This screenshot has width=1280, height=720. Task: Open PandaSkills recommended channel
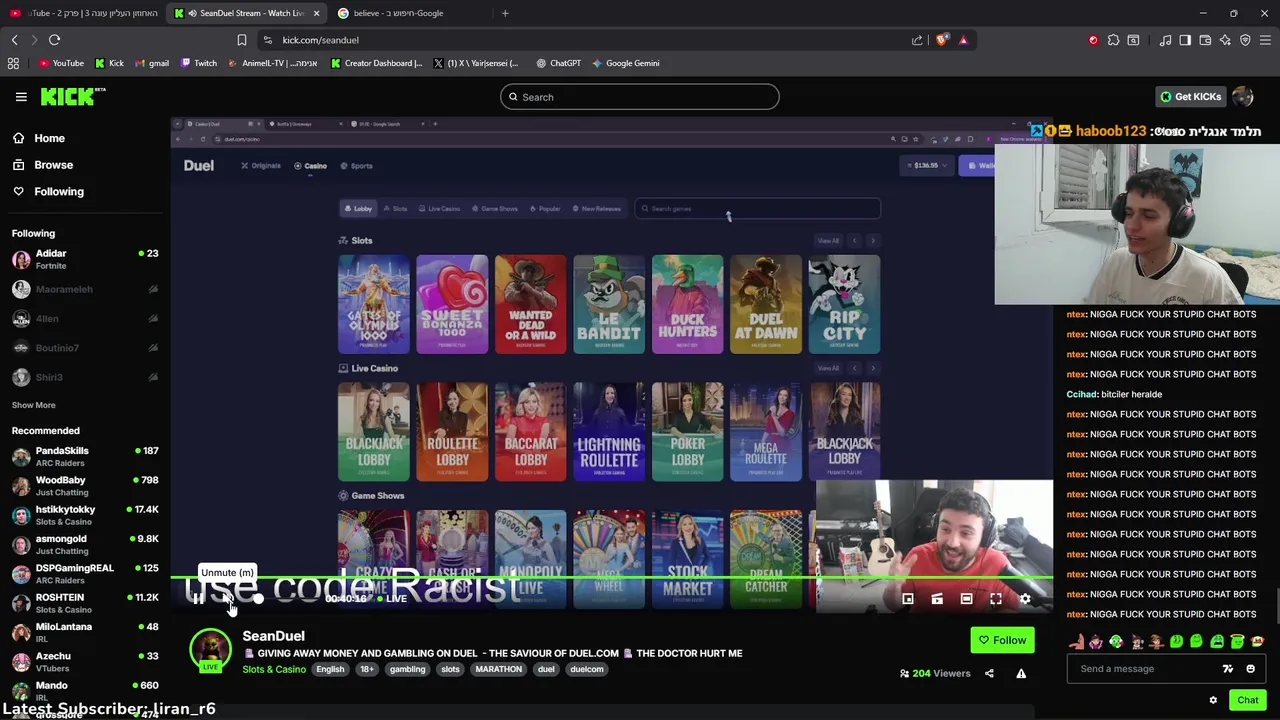[x=85, y=456]
